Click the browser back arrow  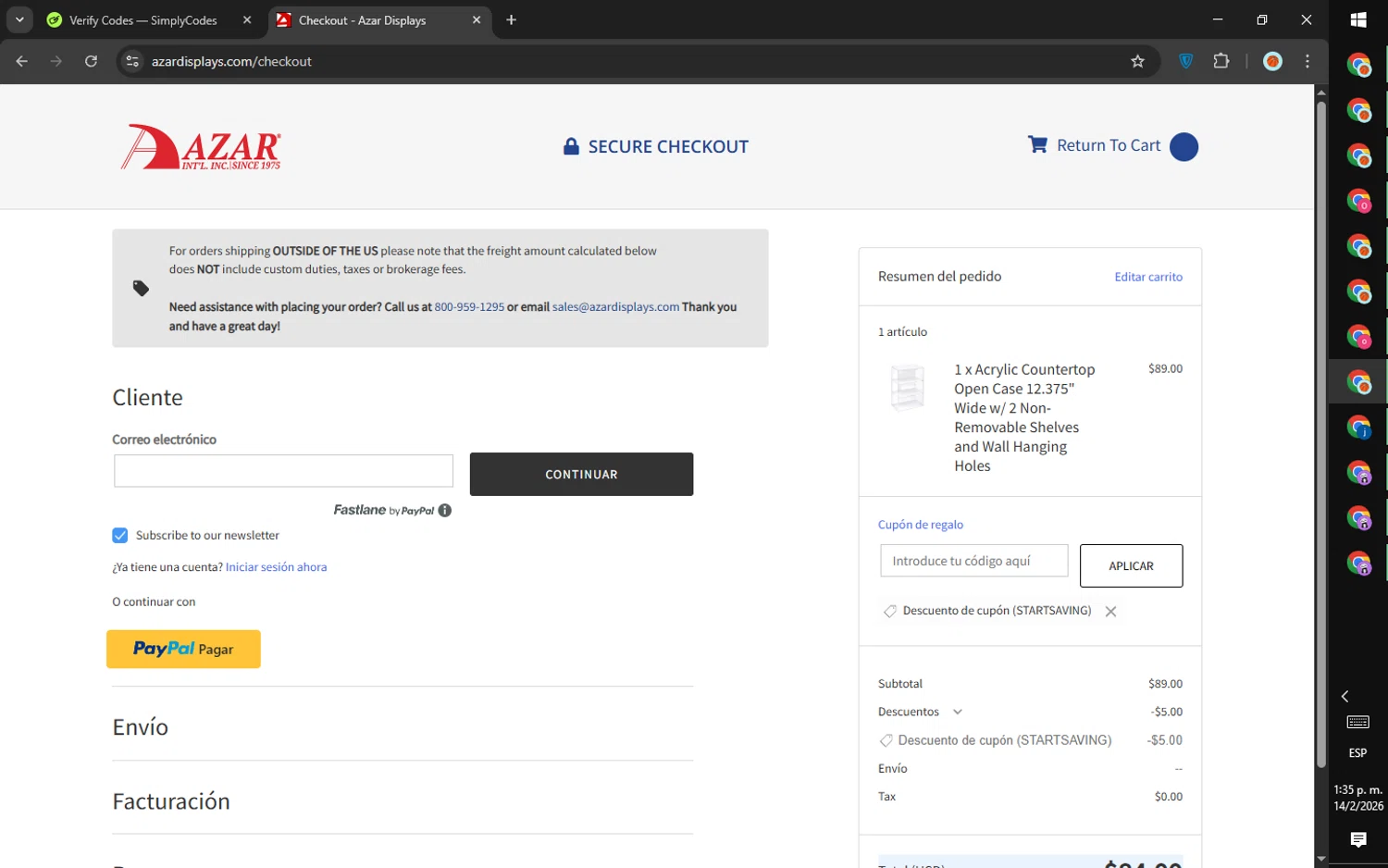22,61
